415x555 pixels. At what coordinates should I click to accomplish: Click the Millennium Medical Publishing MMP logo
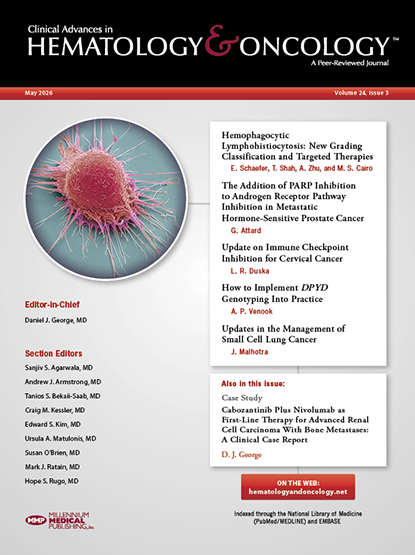(x=59, y=520)
